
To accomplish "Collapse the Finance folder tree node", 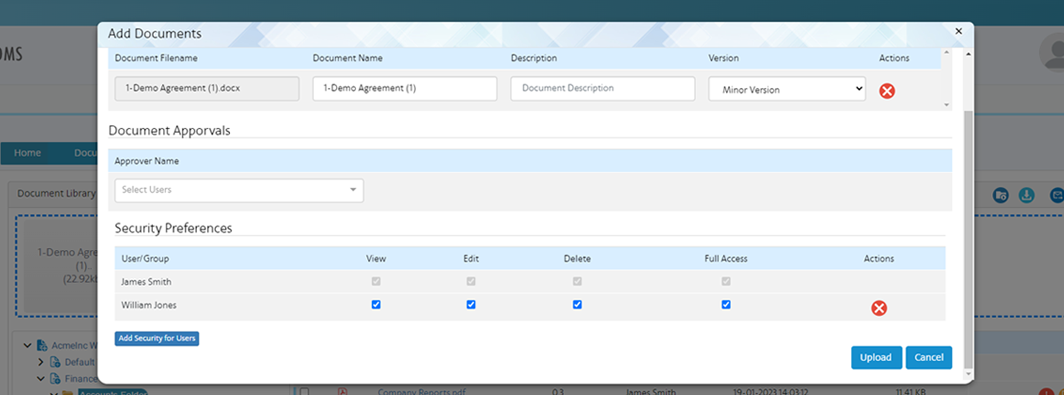I will click(x=41, y=378).
